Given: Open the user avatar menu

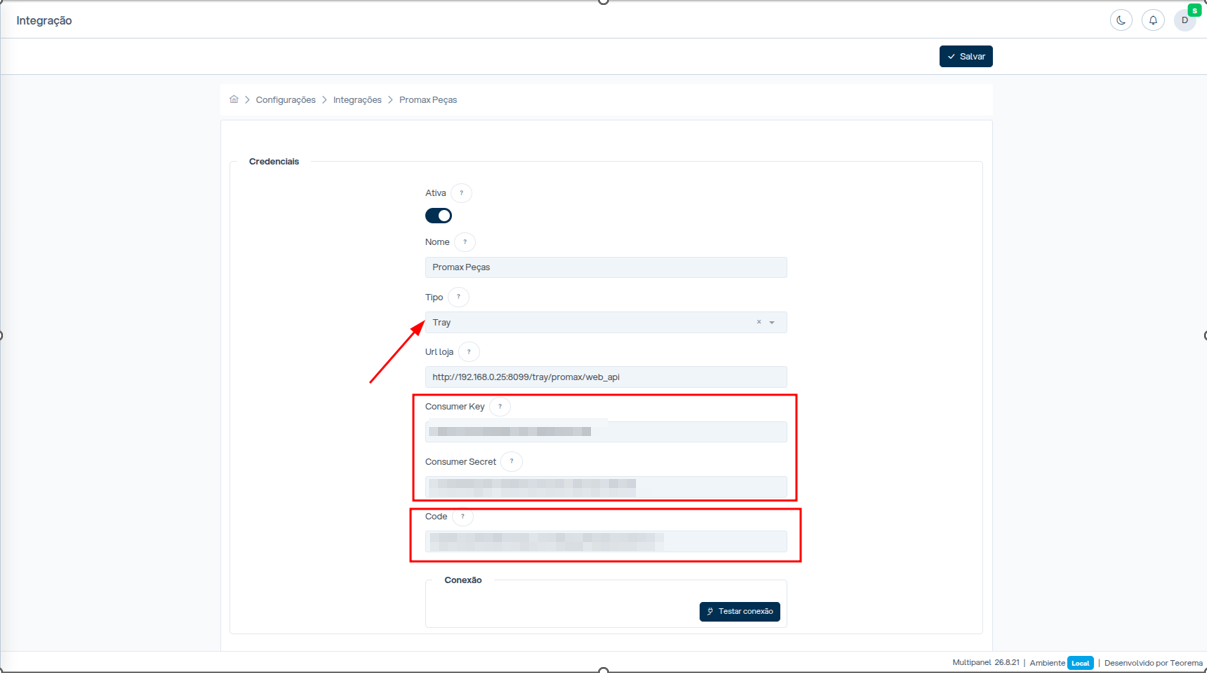Looking at the screenshot, I should coord(1185,20).
